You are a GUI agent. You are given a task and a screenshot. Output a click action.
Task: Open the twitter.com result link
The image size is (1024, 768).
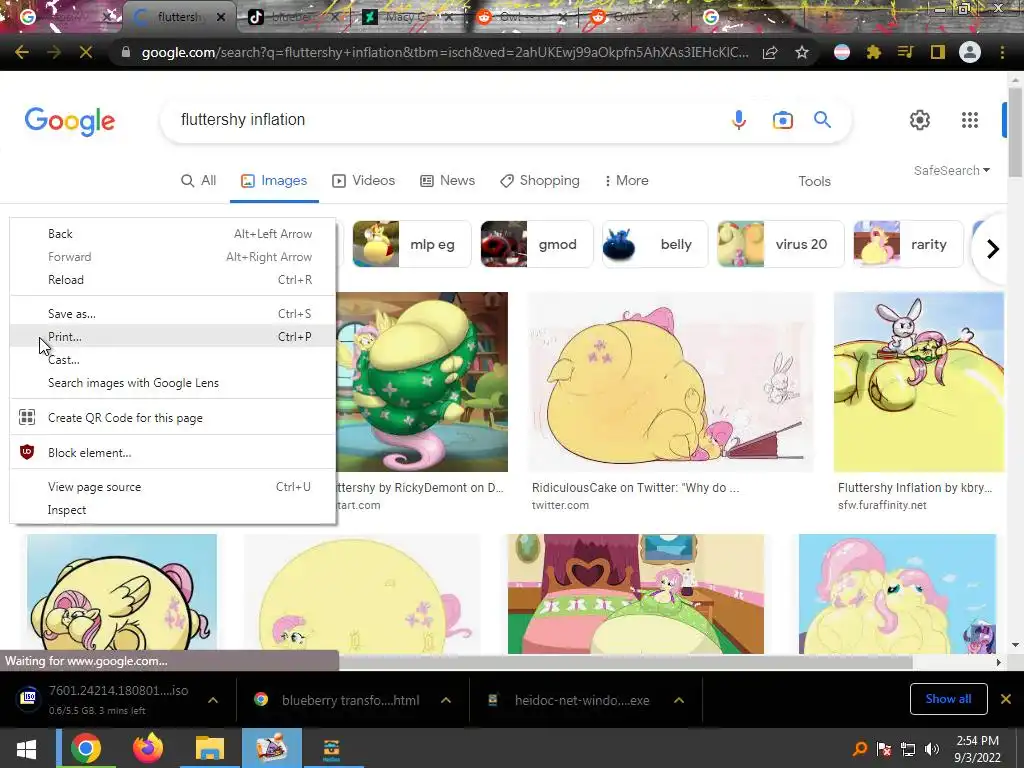coord(560,505)
